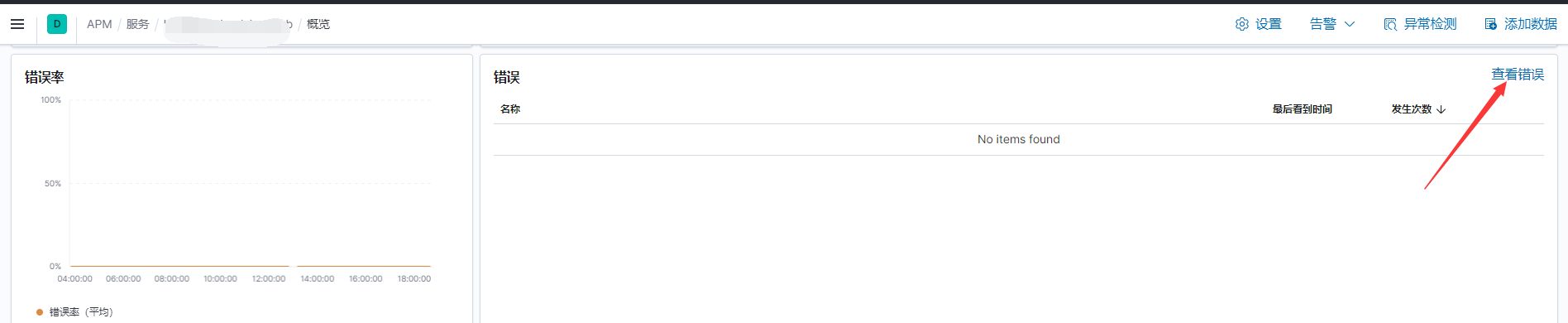Click the 添加数据 text link
This screenshot has height=323, width=1568.
tap(1531, 24)
